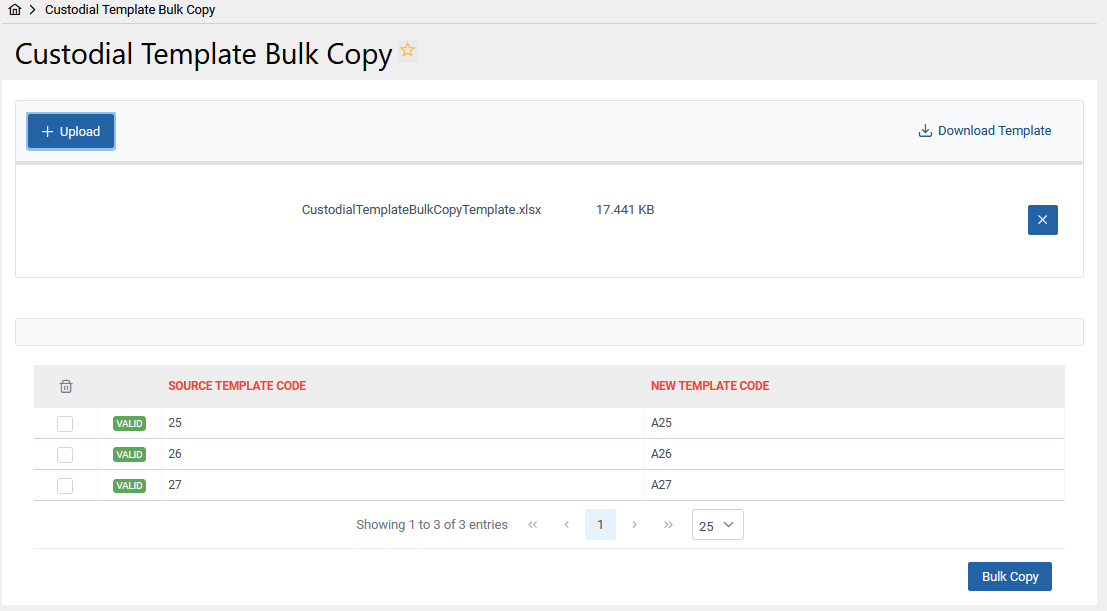
Task: Remove the uploaded file using the X button
Action: (x=1042, y=219)
